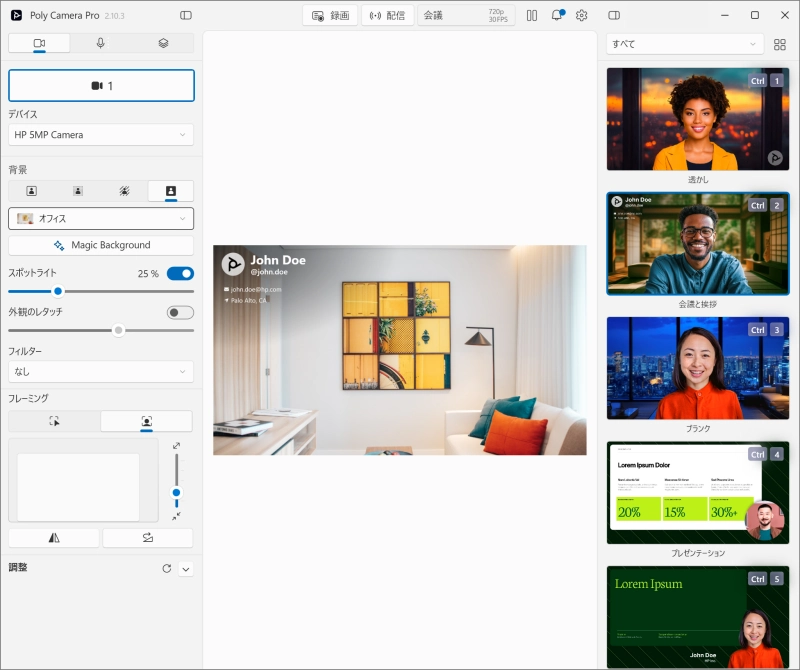
Task: Open the HP 5MP Camera device dropdown
Action: coord(101,135)
